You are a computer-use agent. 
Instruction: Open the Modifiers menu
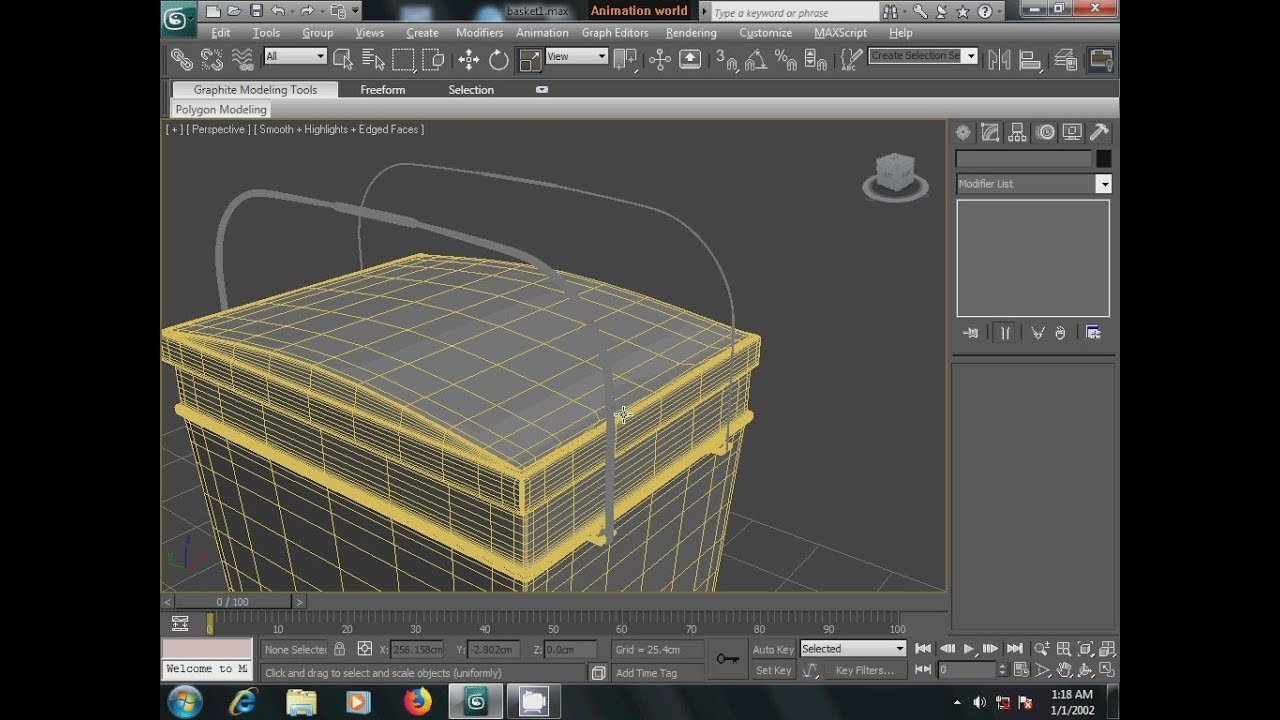point(479,33)
